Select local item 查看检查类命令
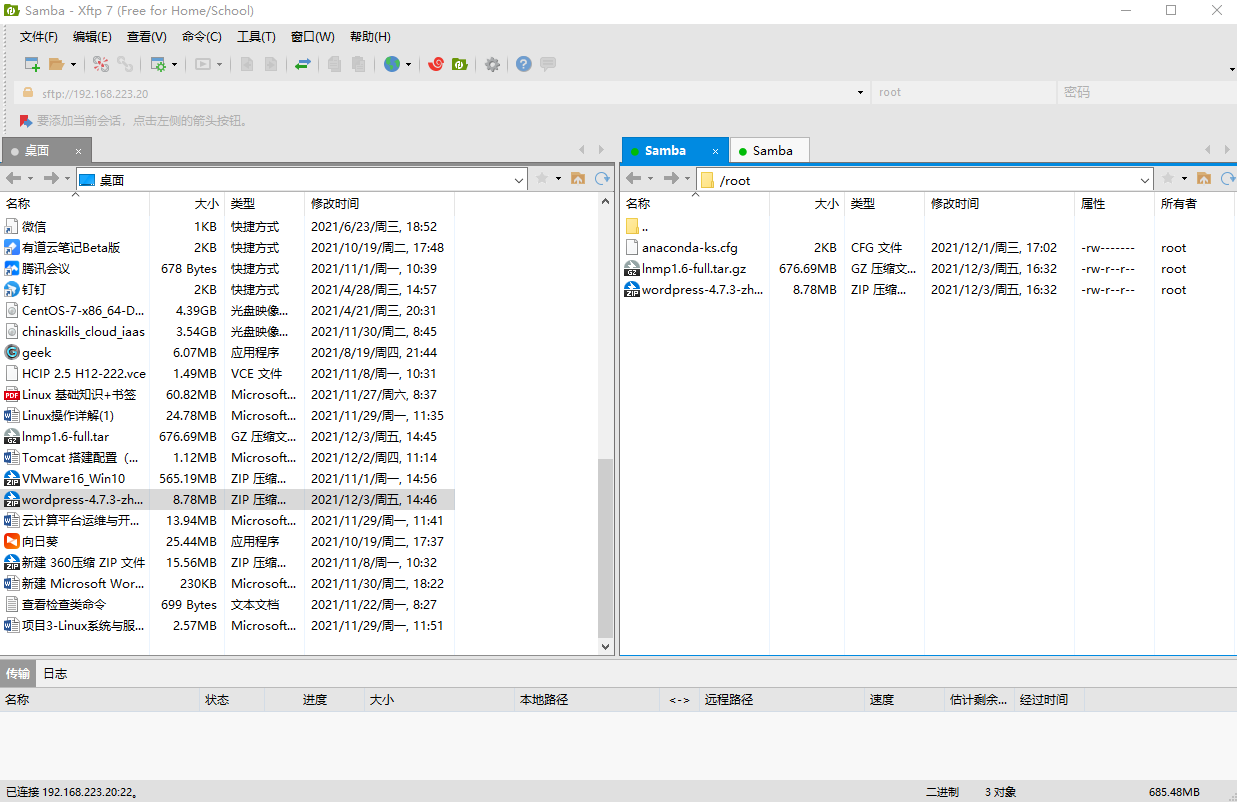This screenshot has height=802, width=1237. click(x=64, y=604)
